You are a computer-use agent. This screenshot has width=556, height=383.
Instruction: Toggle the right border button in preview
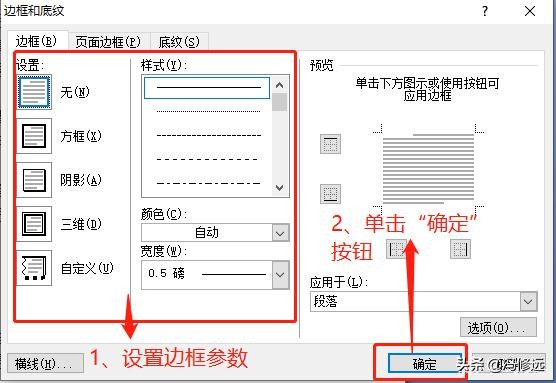(x=461, y=249)
